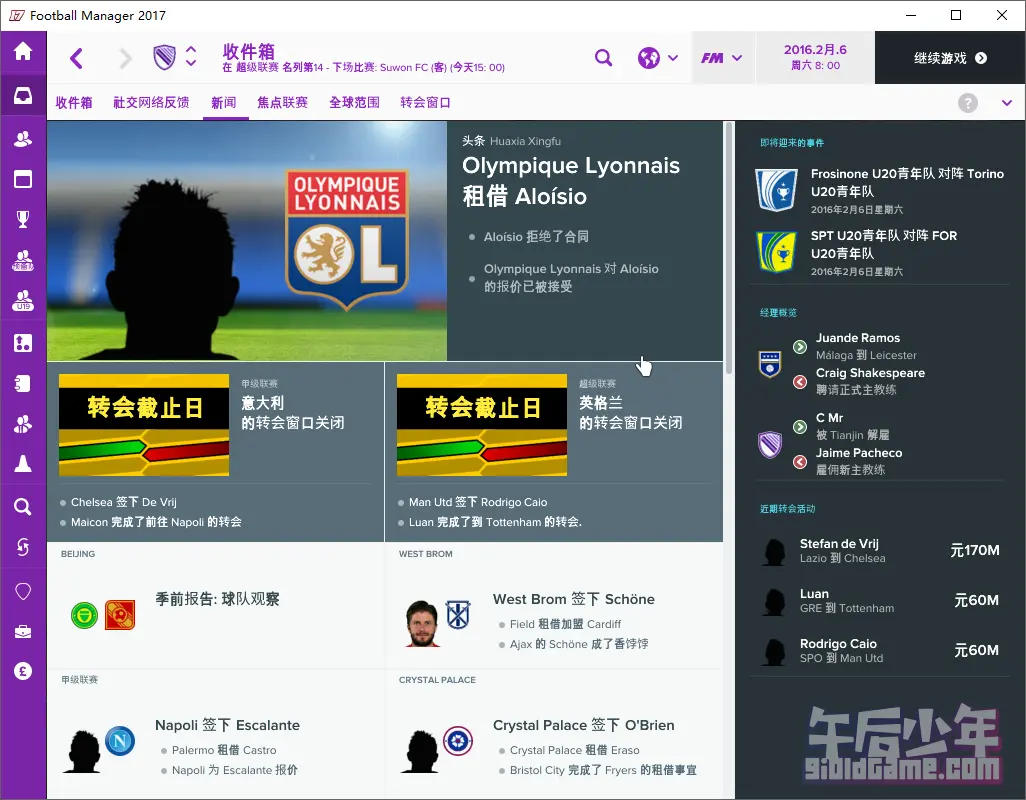Click Man Utd 签下 Rodrigo Caio bullet
The width and height of the screenshot is (1026, 800).
(478, 502)
